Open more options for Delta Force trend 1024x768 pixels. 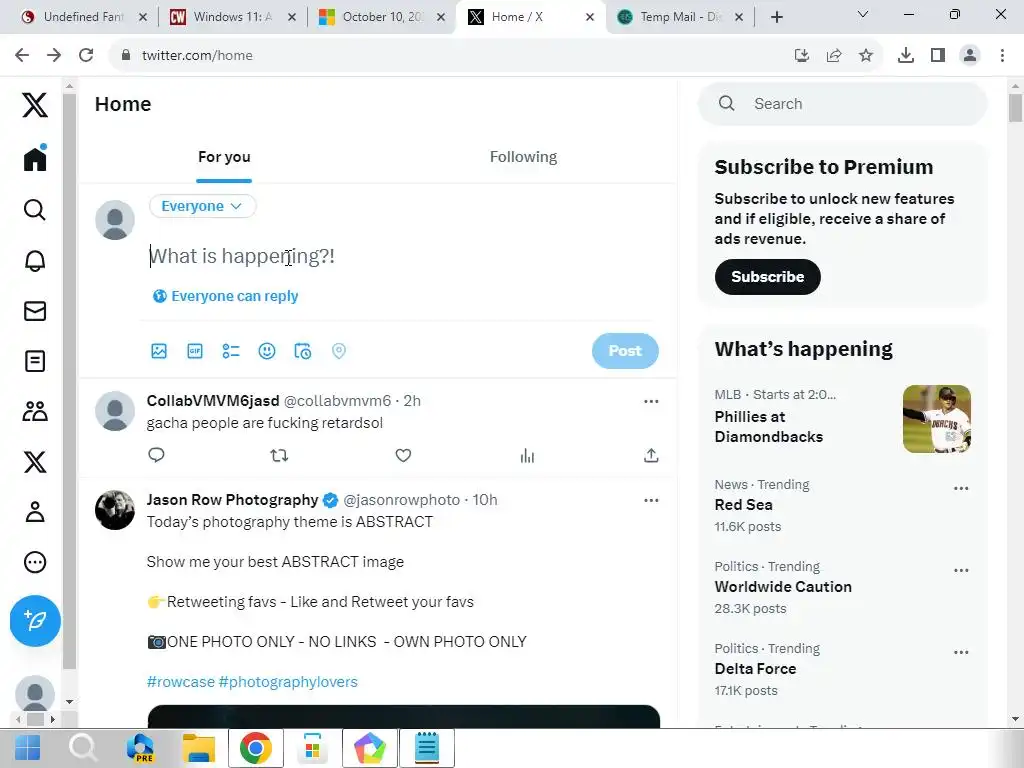pyautogui.click(x=961, y=652)
